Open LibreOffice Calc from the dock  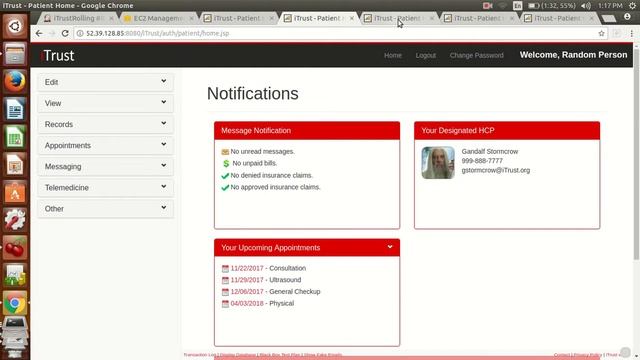point(15,137)
